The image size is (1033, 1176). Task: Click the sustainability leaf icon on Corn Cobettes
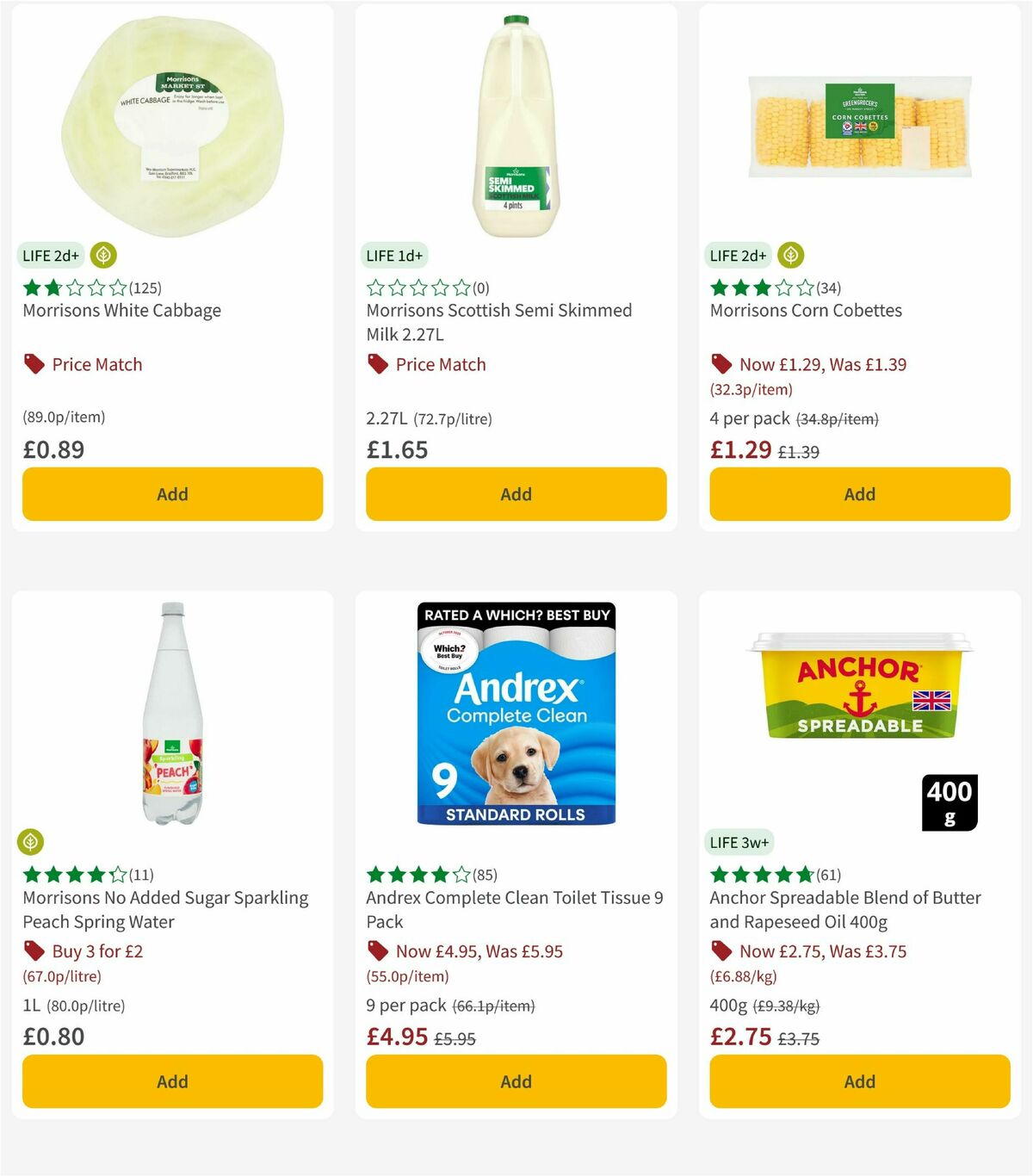(x=791, y=256)
